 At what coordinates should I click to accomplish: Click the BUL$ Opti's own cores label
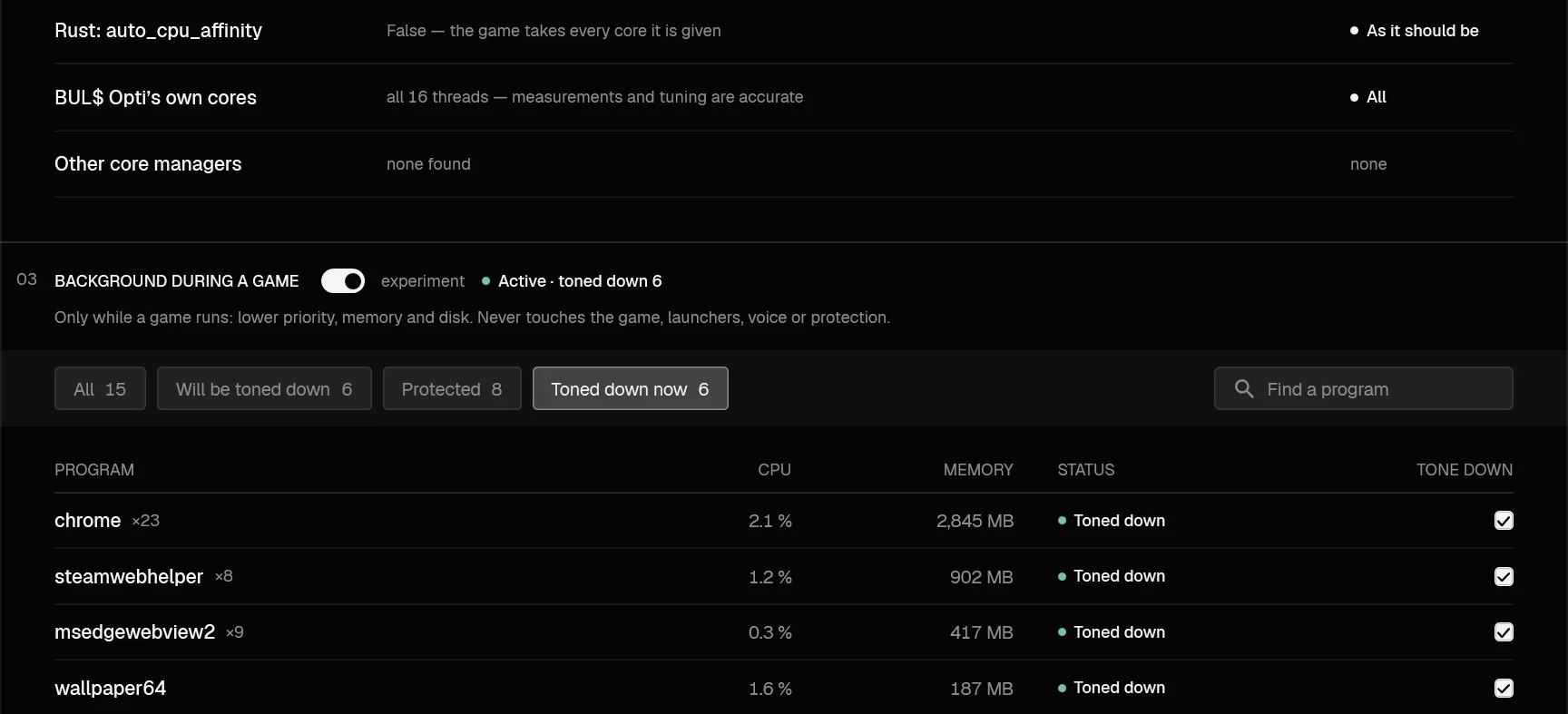(x=155, y=97)
